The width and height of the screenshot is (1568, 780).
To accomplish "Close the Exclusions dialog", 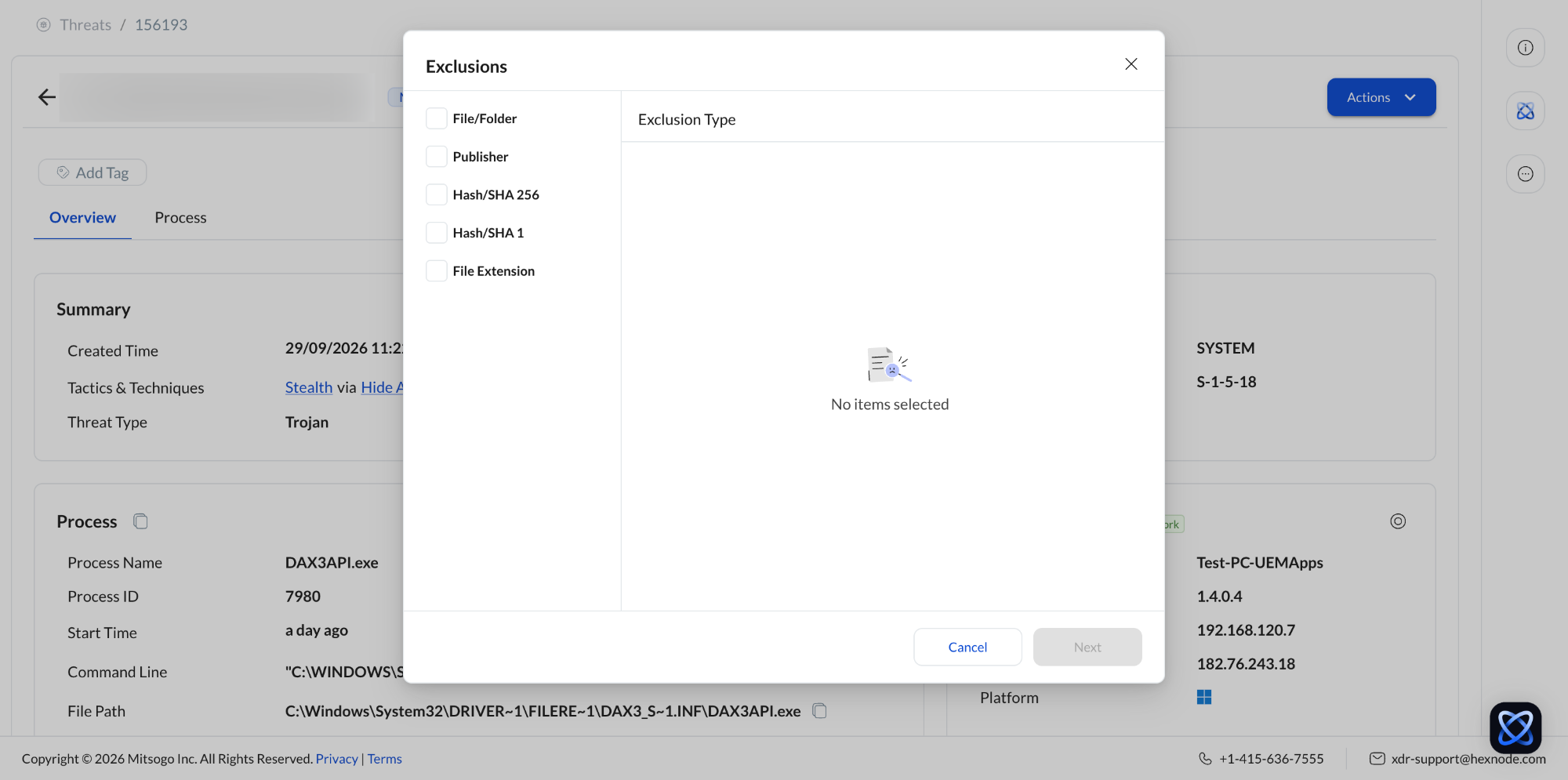I will tap(1131, 64).
